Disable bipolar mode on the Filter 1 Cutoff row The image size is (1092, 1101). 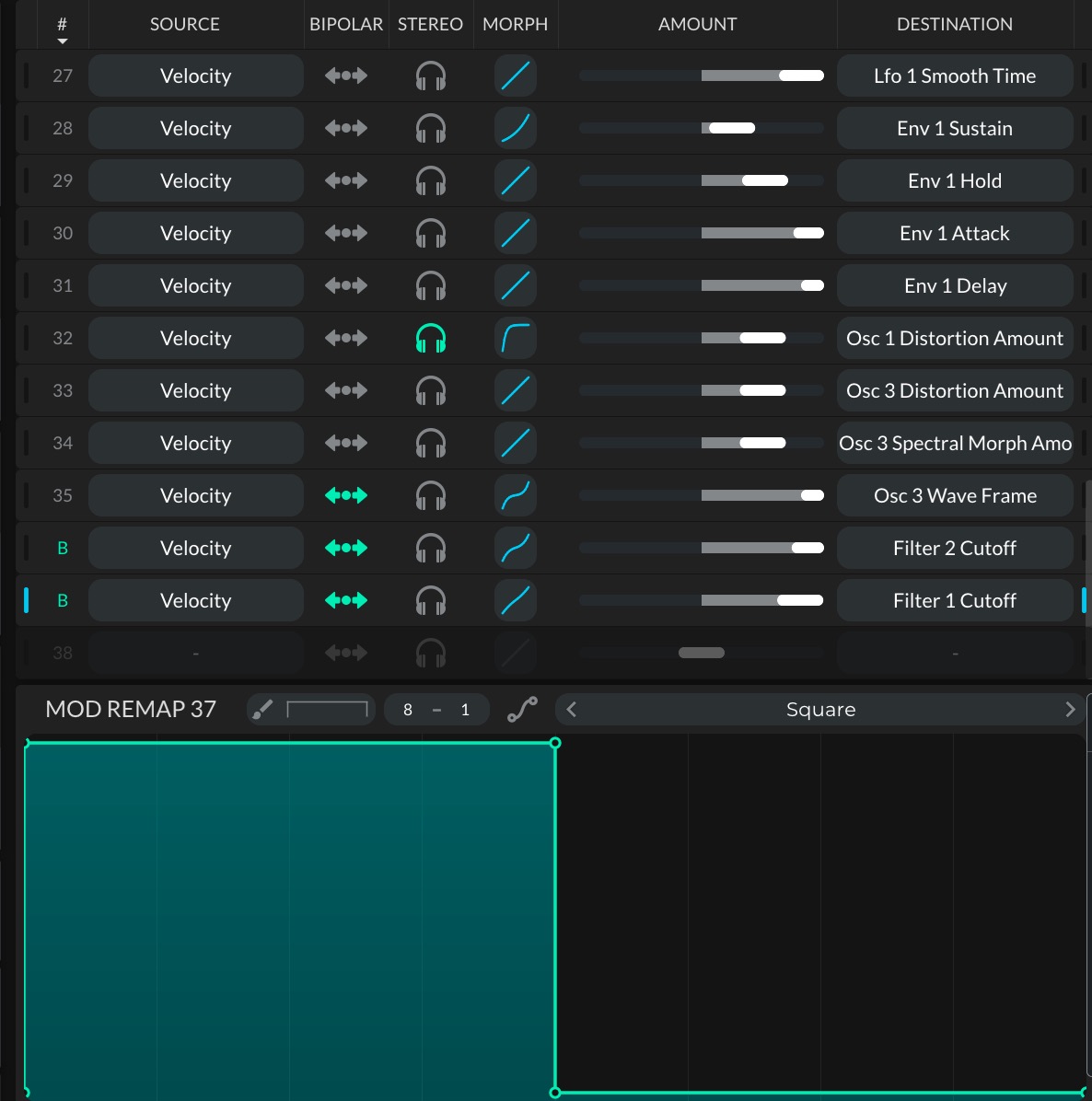tap(345, 600)
